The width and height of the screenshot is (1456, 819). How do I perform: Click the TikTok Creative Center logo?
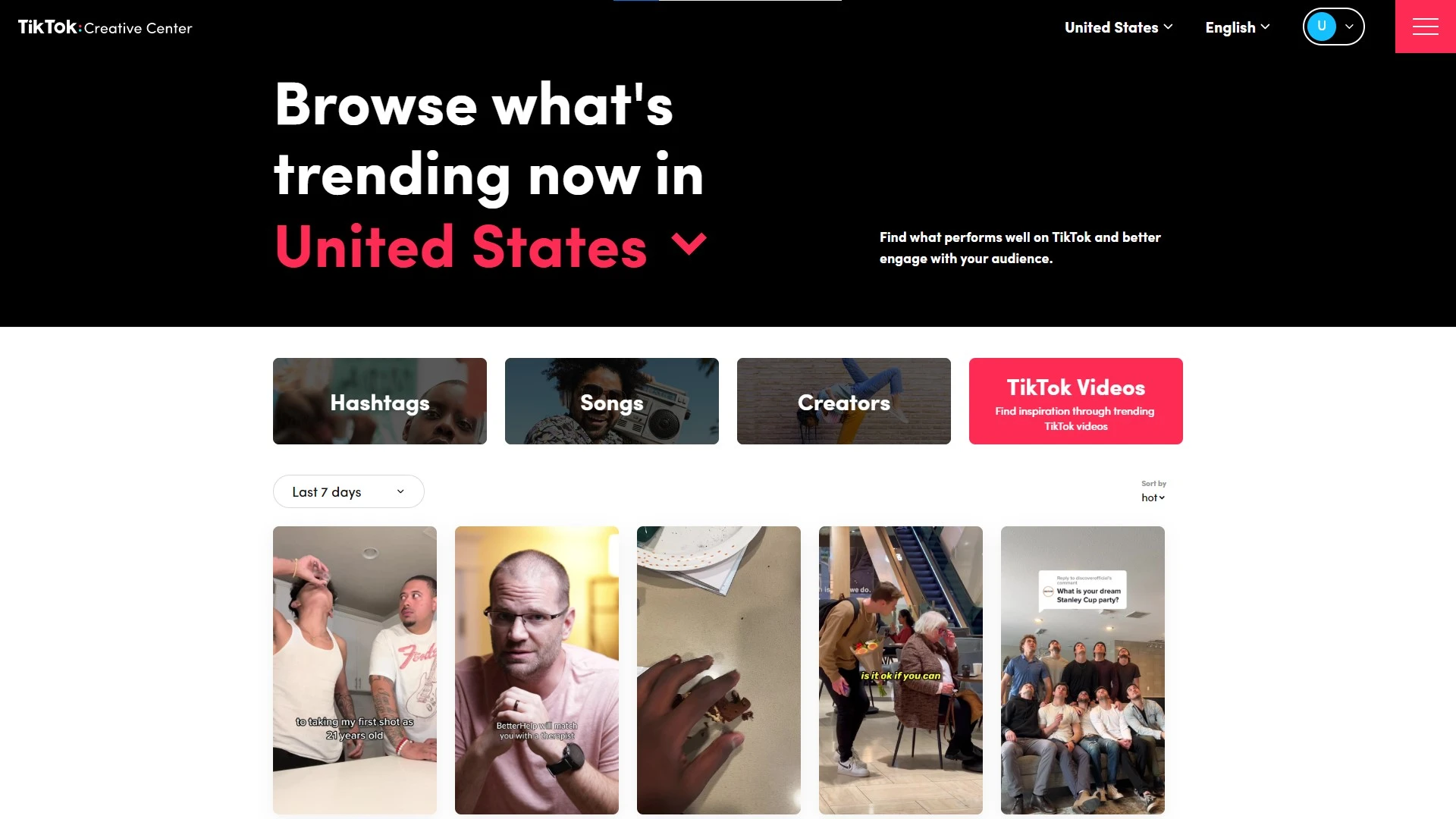tap(105, 26)
